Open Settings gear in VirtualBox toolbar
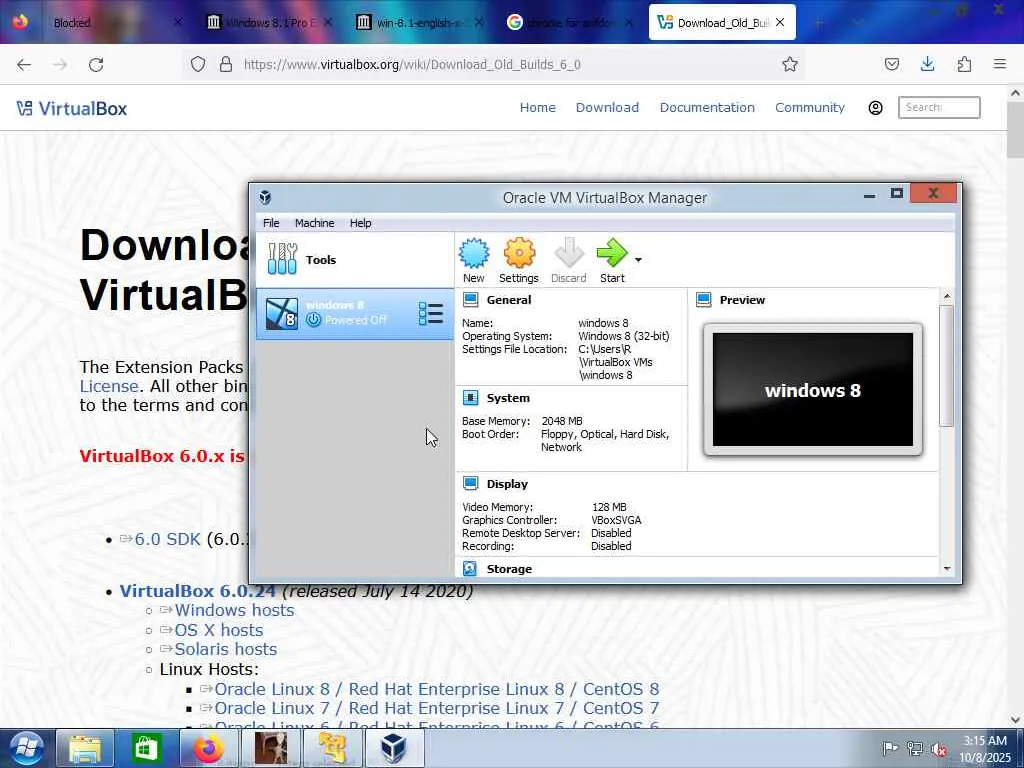This screenshot has height=768, width=1024. point(519,253)
